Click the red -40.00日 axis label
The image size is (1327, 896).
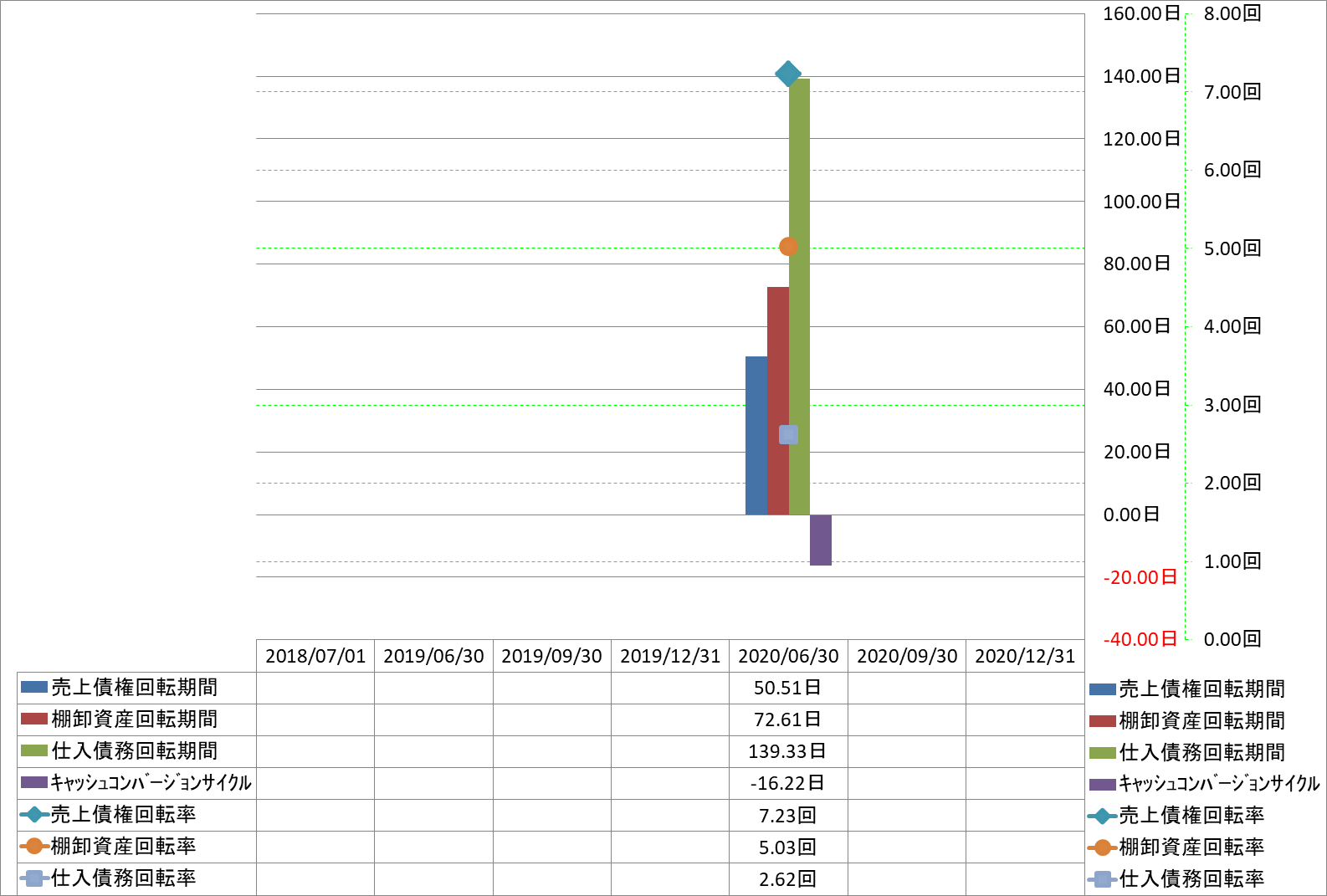click(1140, 639)
